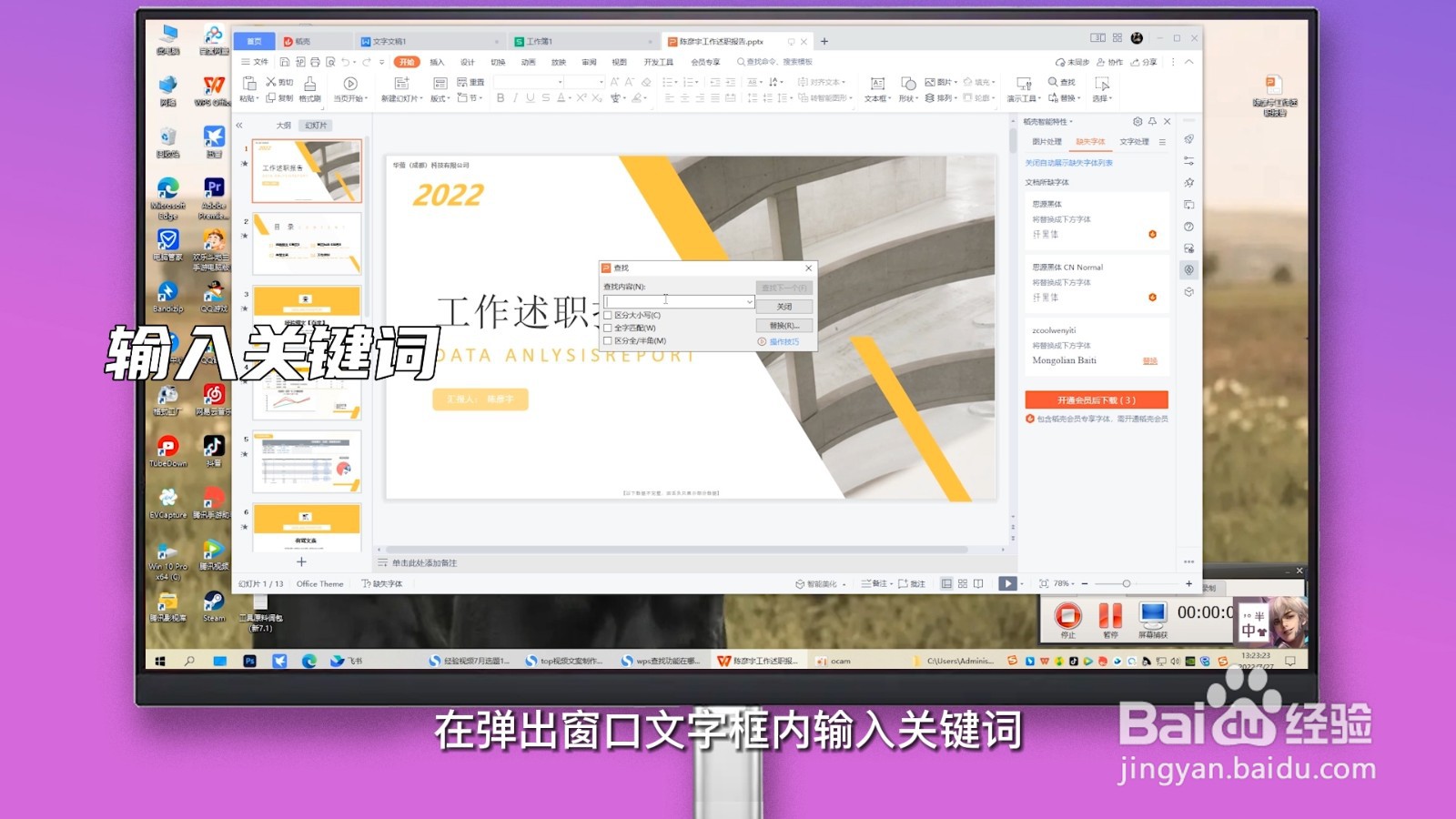Collapse the ribbon with the chevron arrow
This screenshot has height=819, width=1456.
1188,62
